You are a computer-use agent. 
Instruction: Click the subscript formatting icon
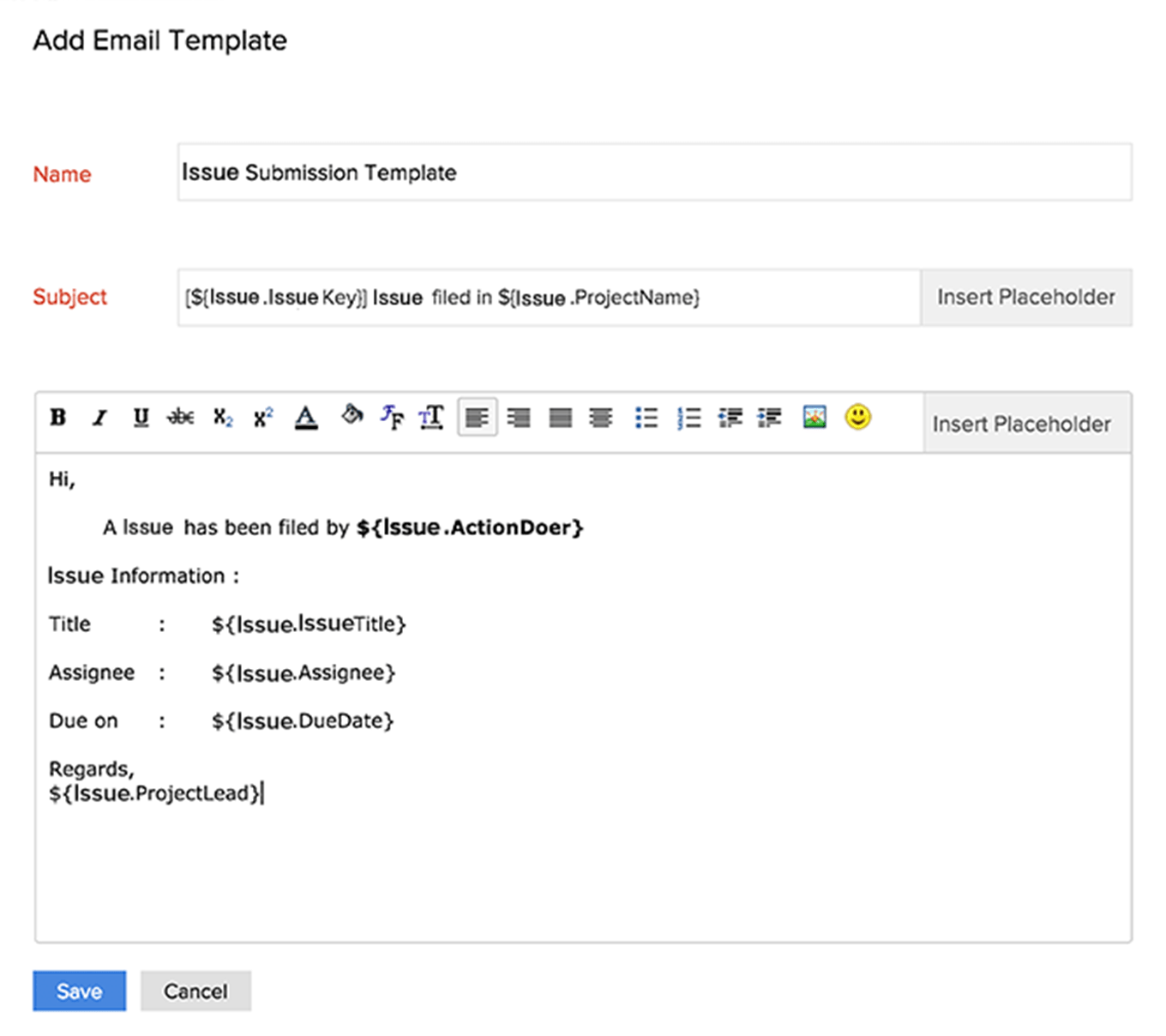[x=222, y=418]
